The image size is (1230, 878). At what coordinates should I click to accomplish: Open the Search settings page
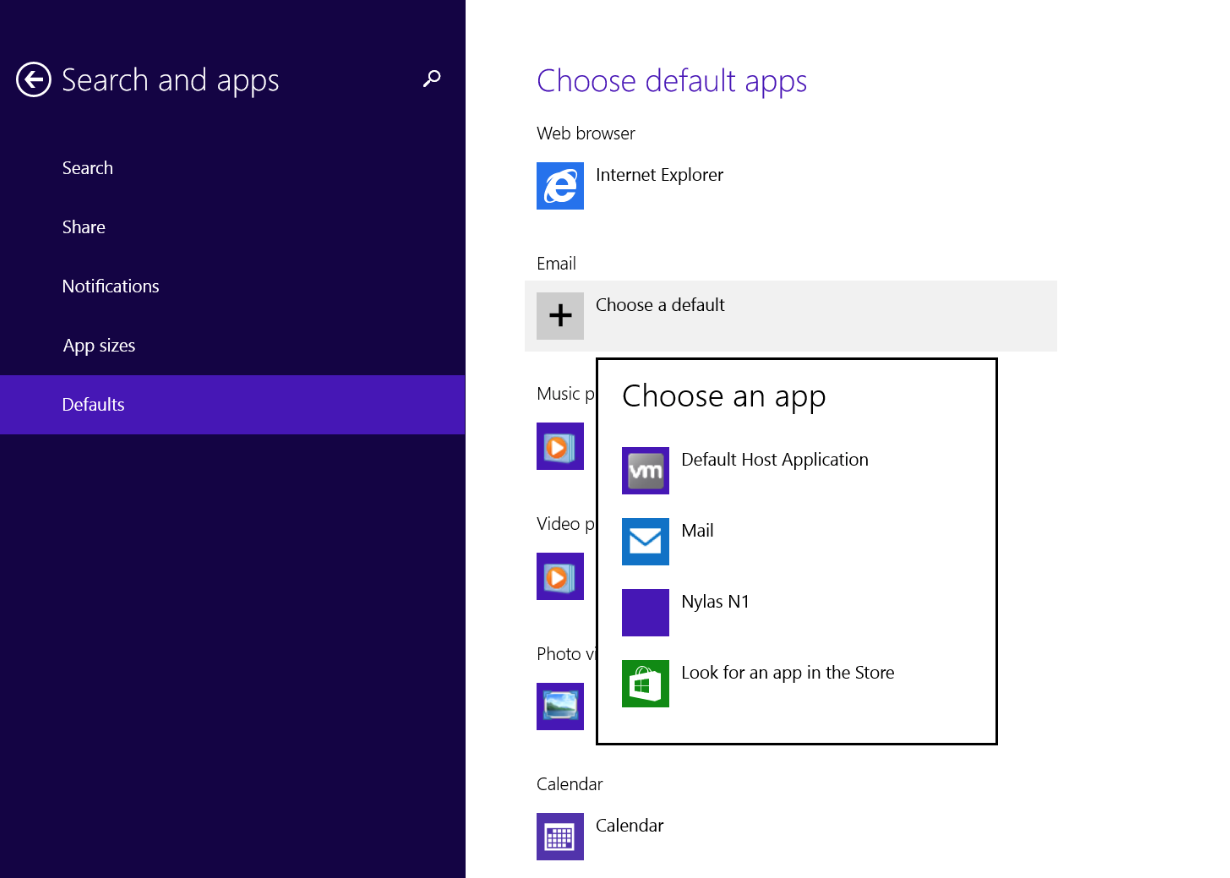(x=87, y=168)
